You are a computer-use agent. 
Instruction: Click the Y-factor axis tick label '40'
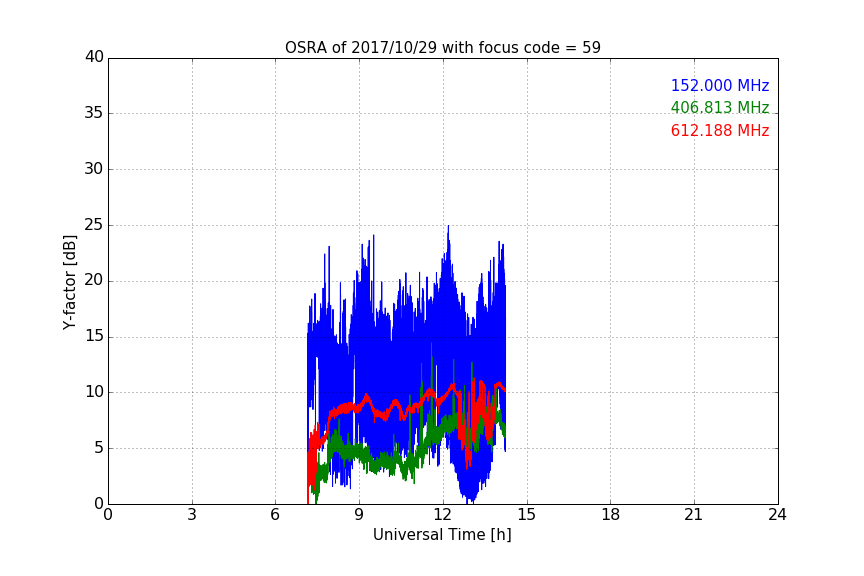click(94, 57)
